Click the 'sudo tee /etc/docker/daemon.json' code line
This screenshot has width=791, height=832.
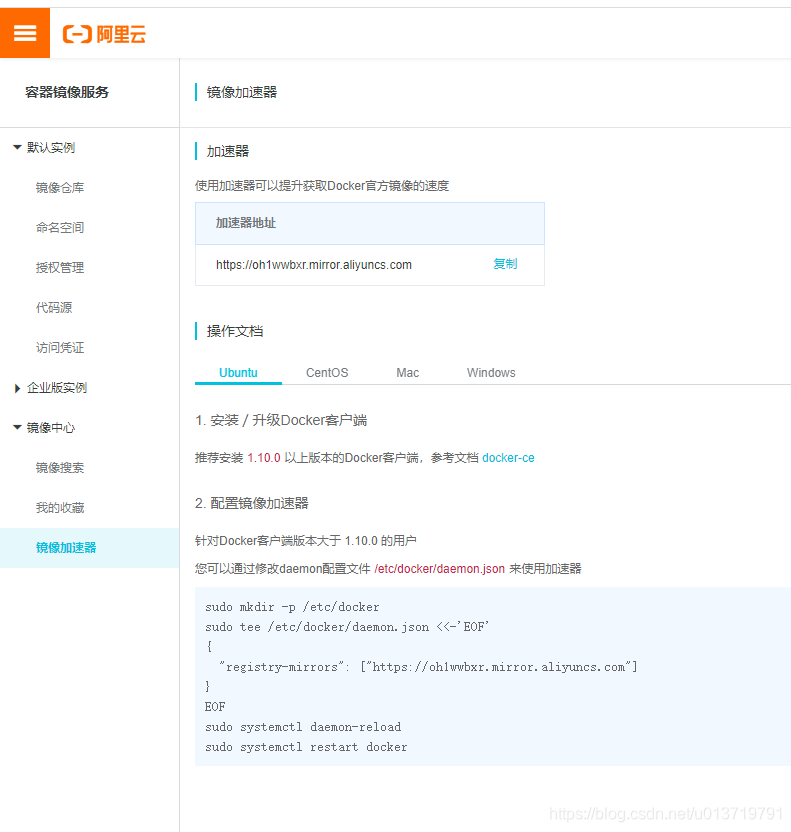click(x=347, y=627)
